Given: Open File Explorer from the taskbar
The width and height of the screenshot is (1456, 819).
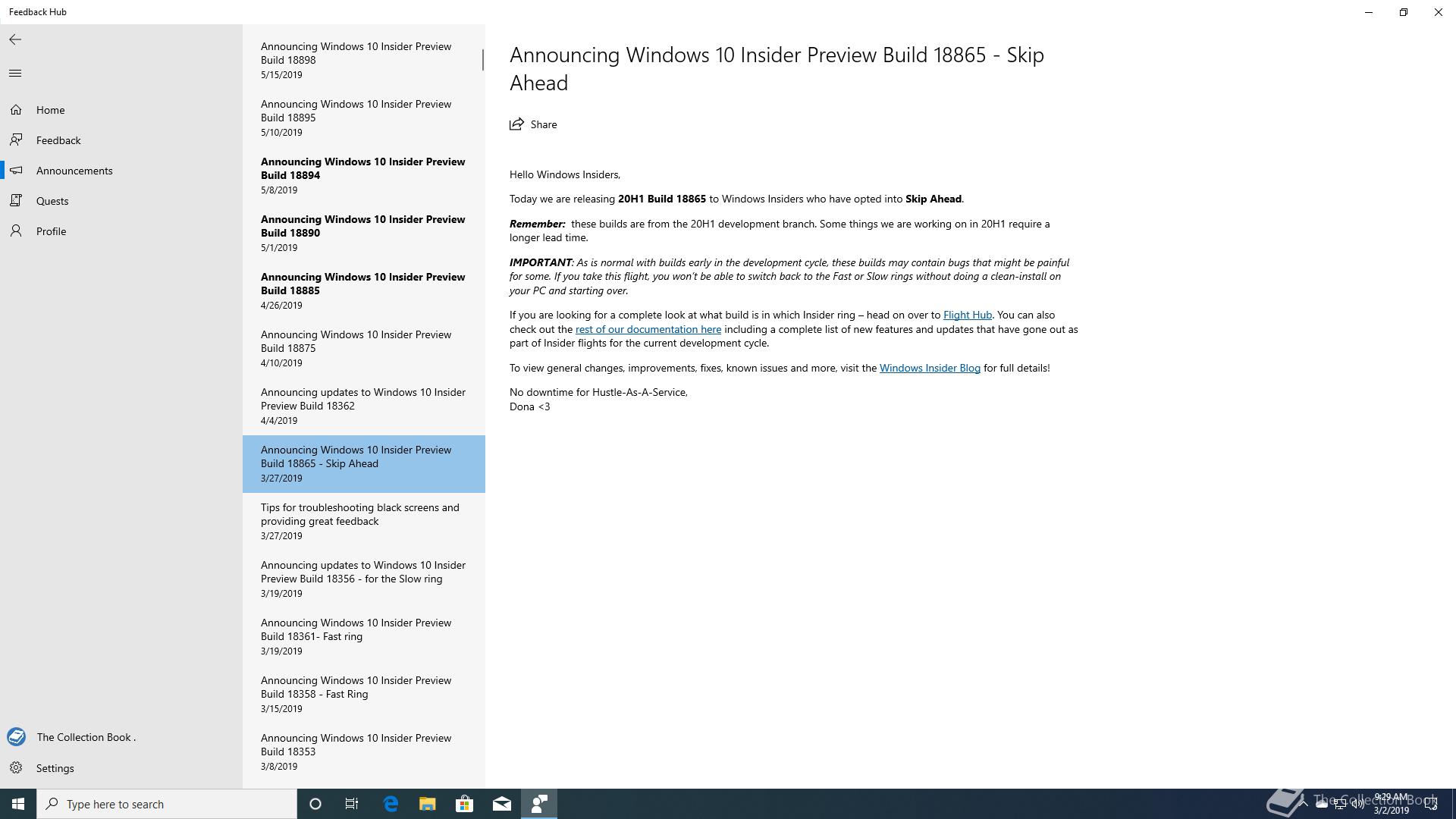Looking at the screenshot, I should (x=428, y=804).
